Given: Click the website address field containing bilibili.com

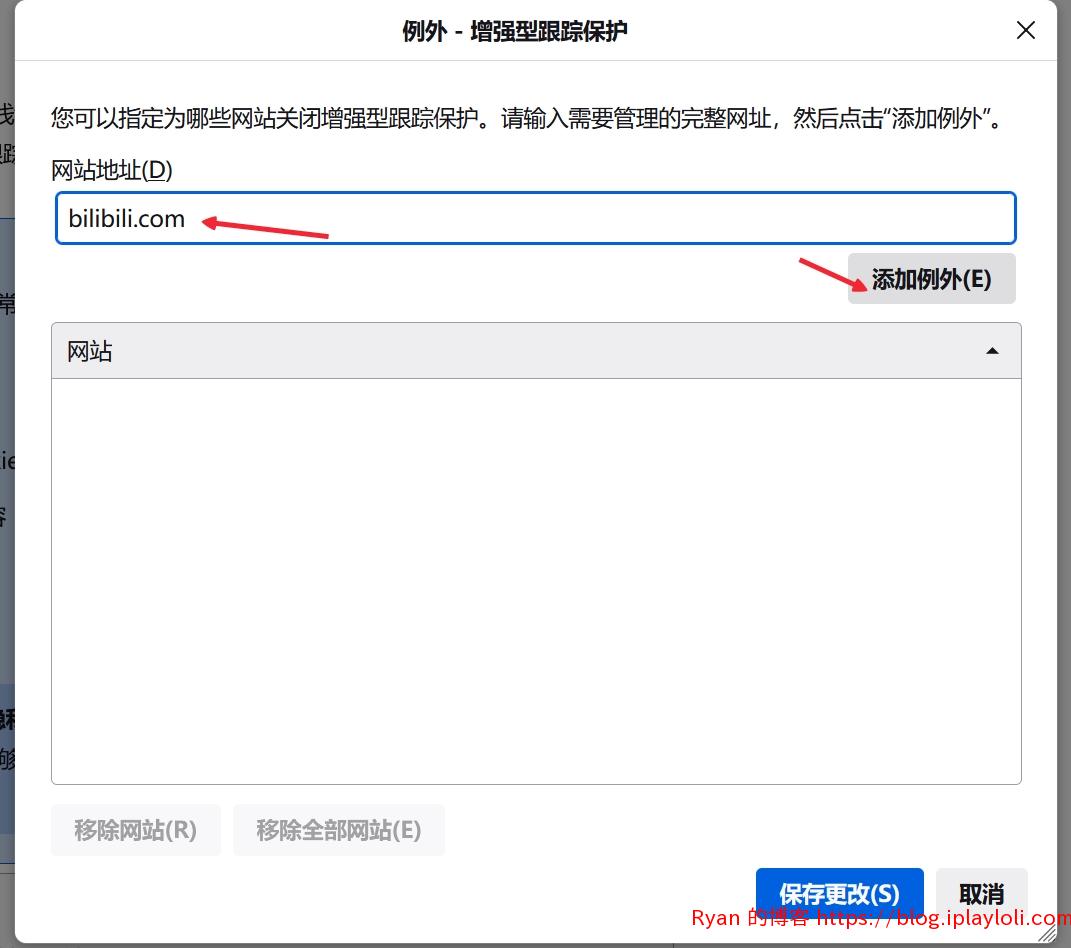Looking at the screenshot, I should [536, 219].
